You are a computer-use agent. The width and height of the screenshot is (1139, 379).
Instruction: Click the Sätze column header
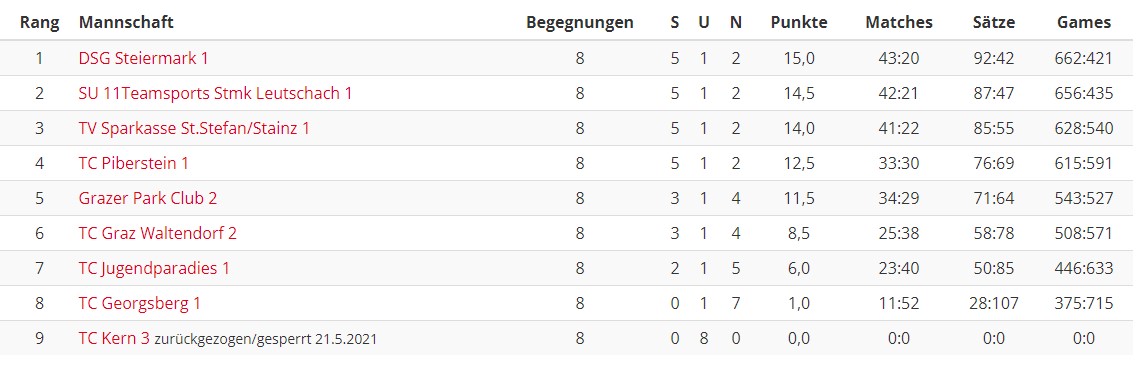pos(994,23)
